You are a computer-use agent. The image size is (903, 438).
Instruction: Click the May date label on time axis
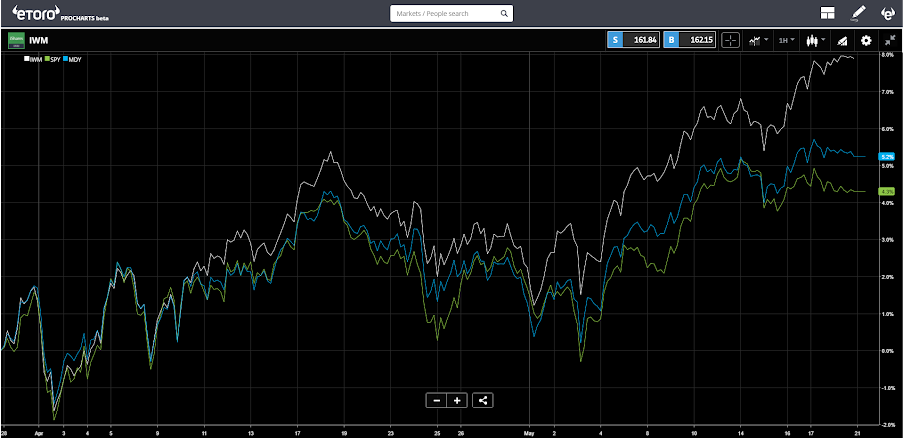coord(530,431)
